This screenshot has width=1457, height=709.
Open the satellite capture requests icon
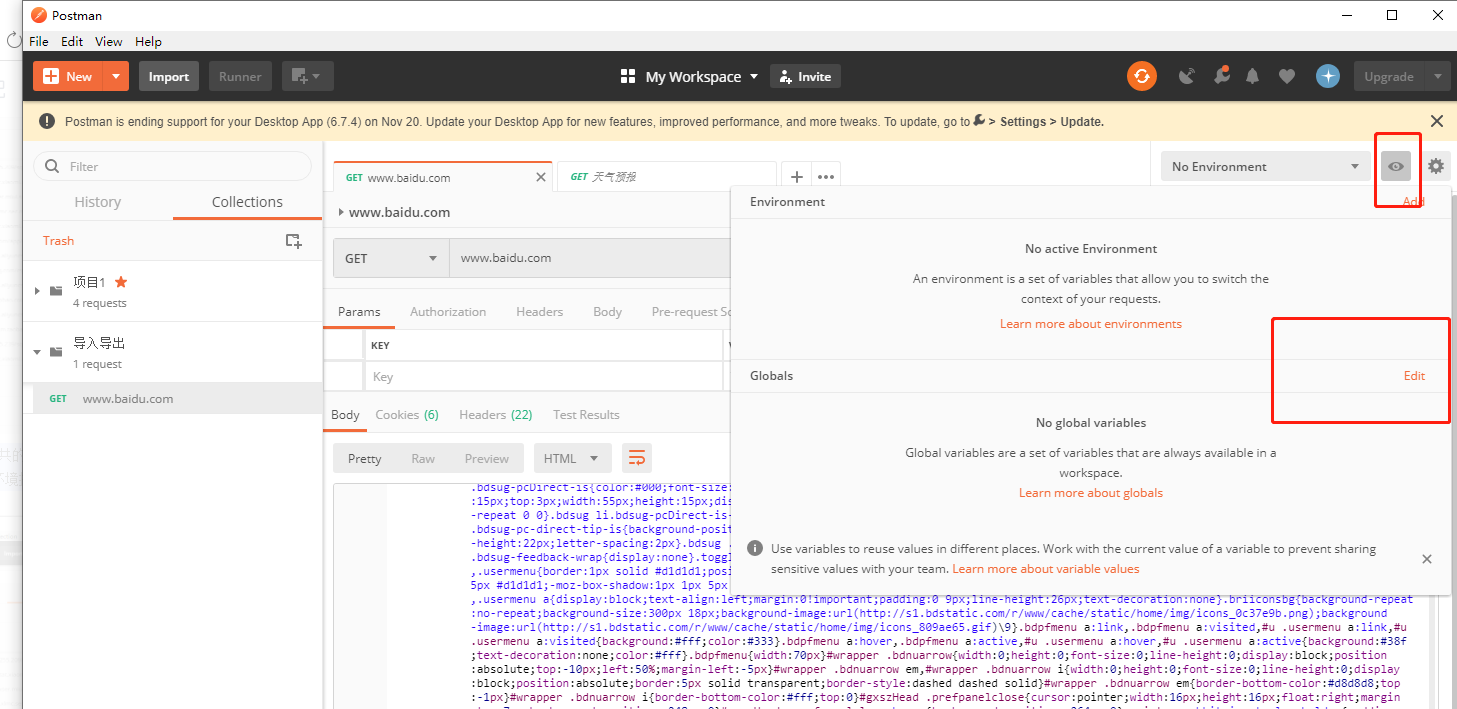[1187, 77]
